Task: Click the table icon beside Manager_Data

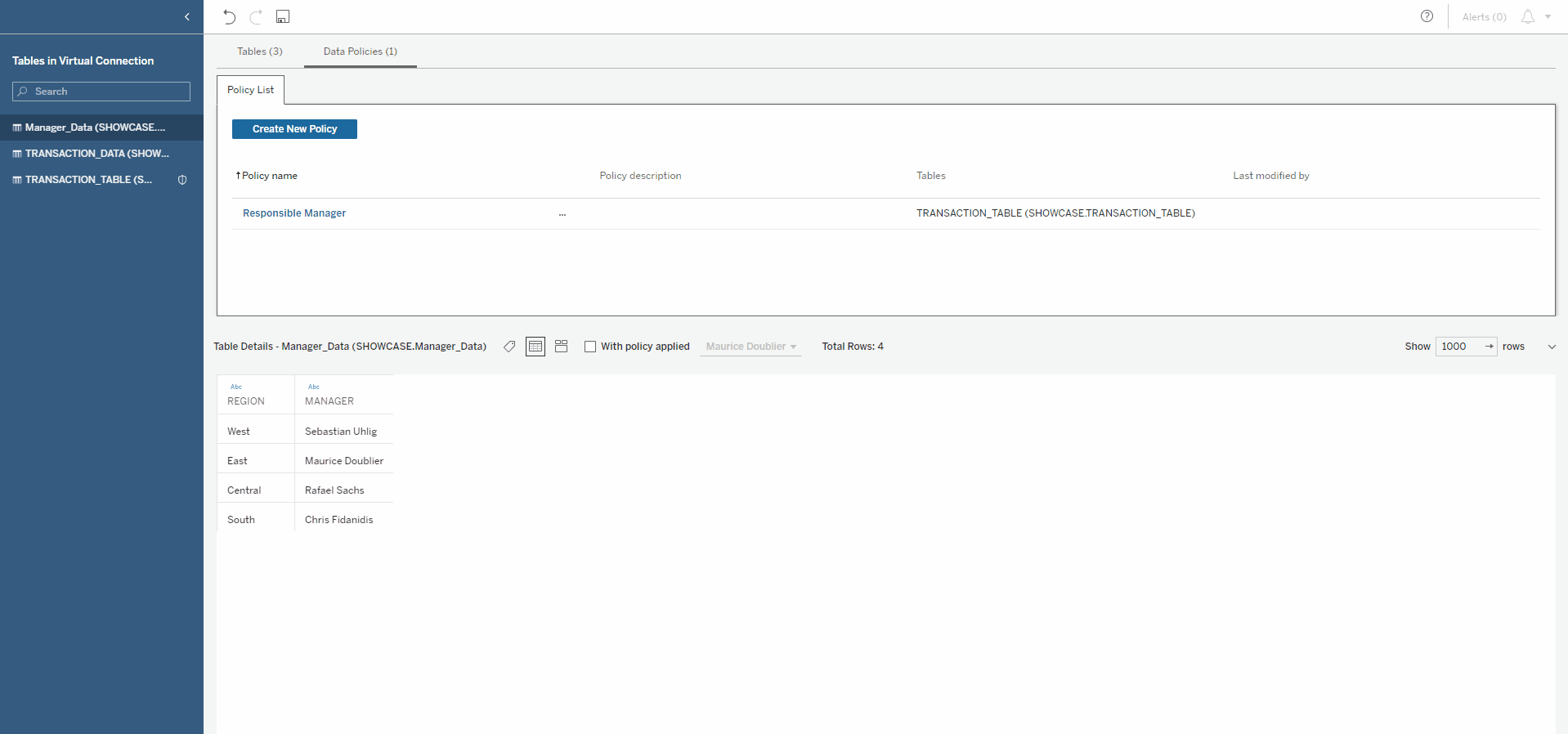Action: (17, 128)
